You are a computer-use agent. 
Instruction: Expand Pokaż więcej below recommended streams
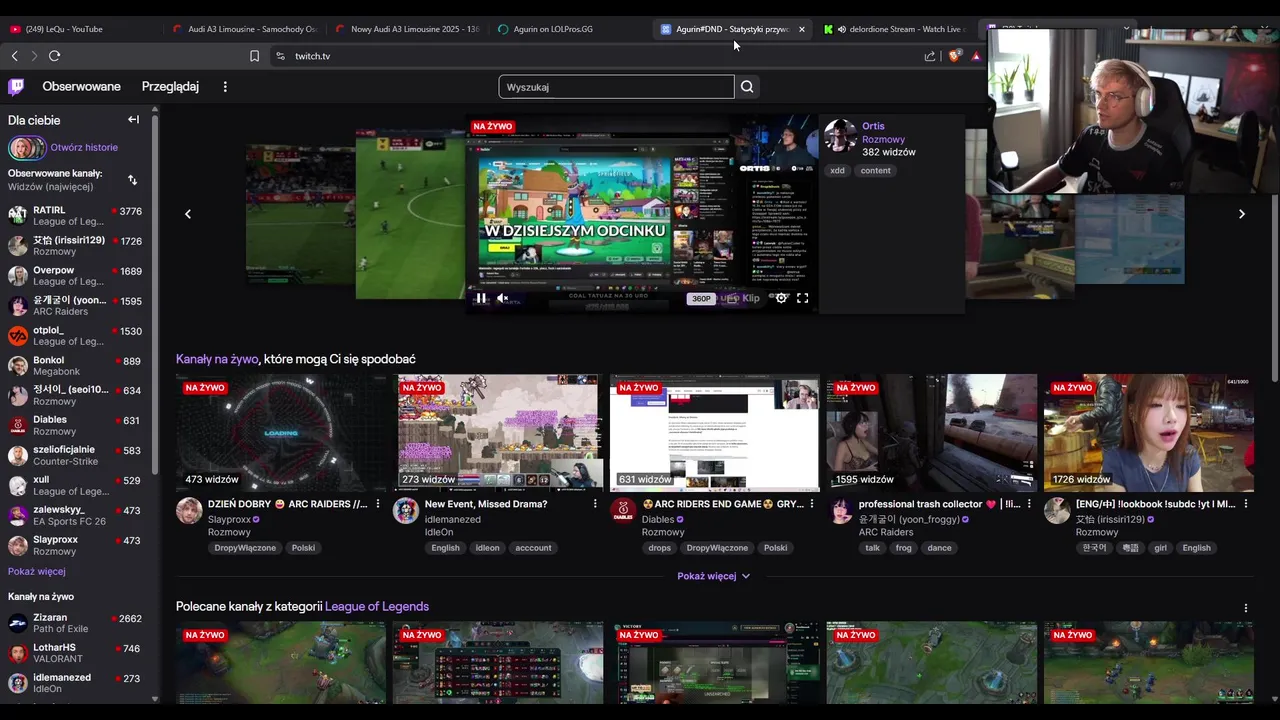pos(714,576)
